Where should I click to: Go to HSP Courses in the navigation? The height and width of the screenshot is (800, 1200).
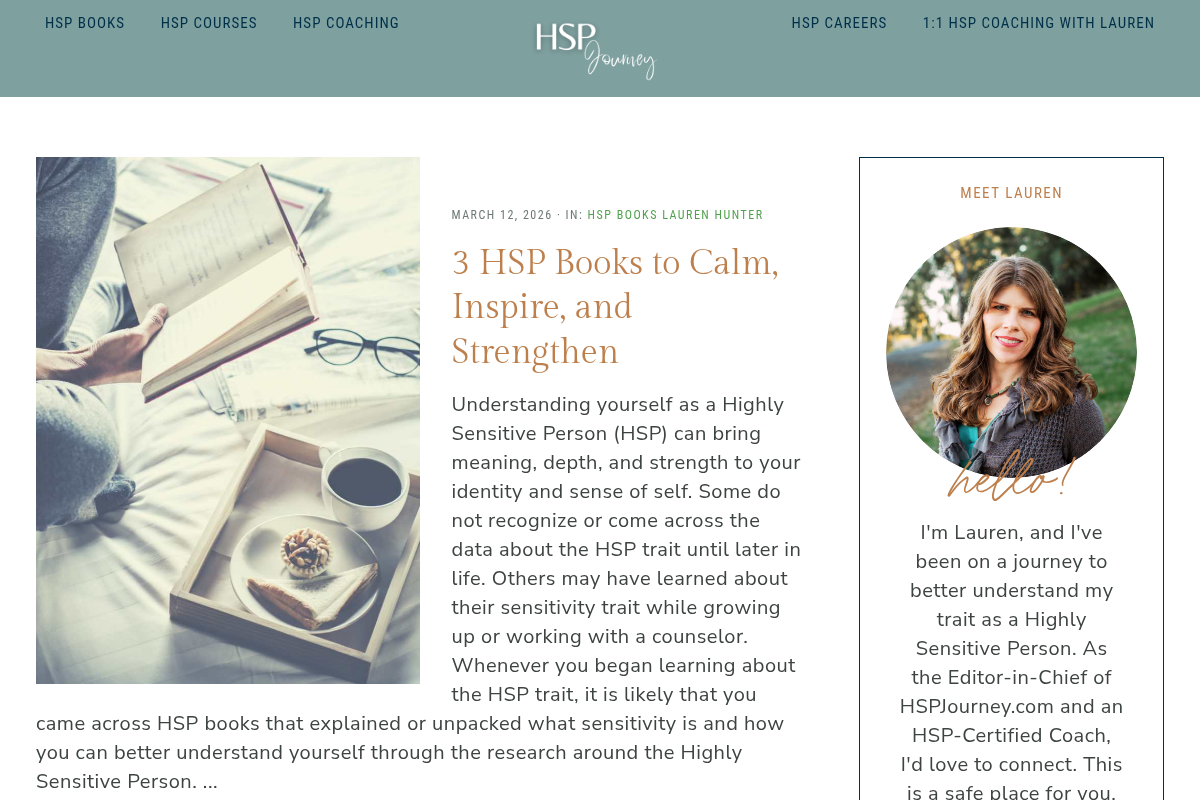pyautogui.click(x=209, y=23)
